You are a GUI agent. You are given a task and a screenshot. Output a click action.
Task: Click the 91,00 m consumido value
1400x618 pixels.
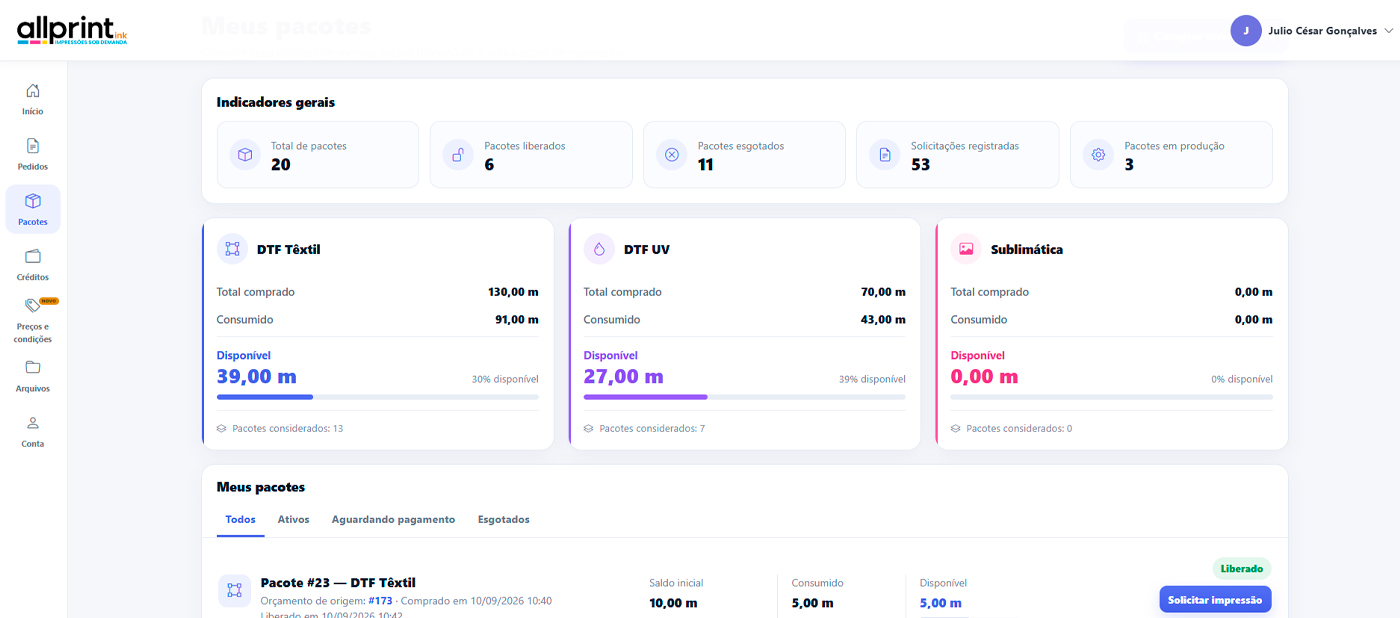coord(518,320)
